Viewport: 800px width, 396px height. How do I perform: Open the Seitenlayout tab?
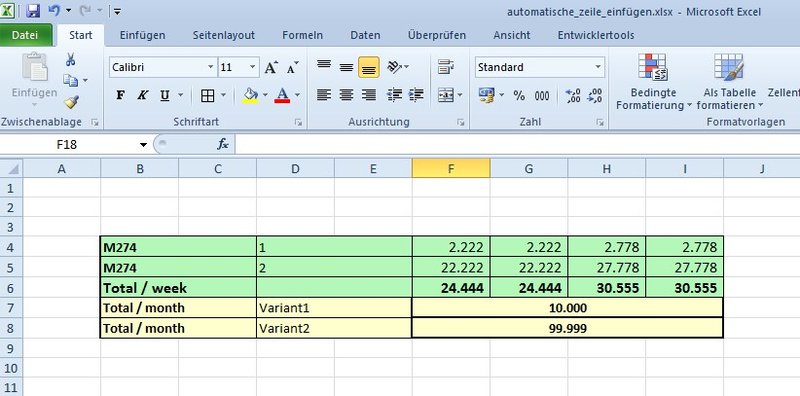(223, 35)
